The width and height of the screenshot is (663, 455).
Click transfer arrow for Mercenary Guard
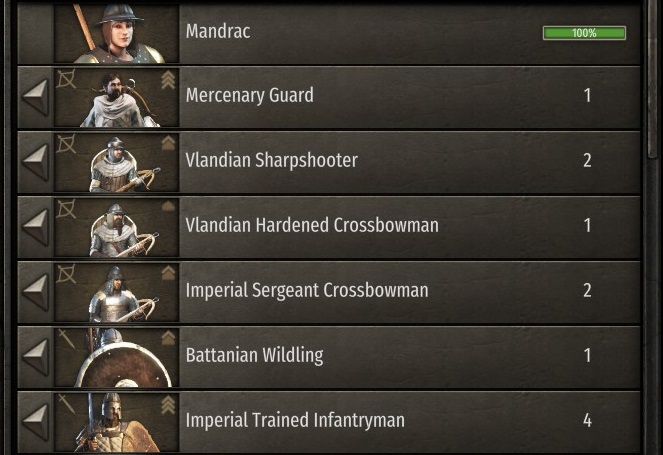pos(36,97)
